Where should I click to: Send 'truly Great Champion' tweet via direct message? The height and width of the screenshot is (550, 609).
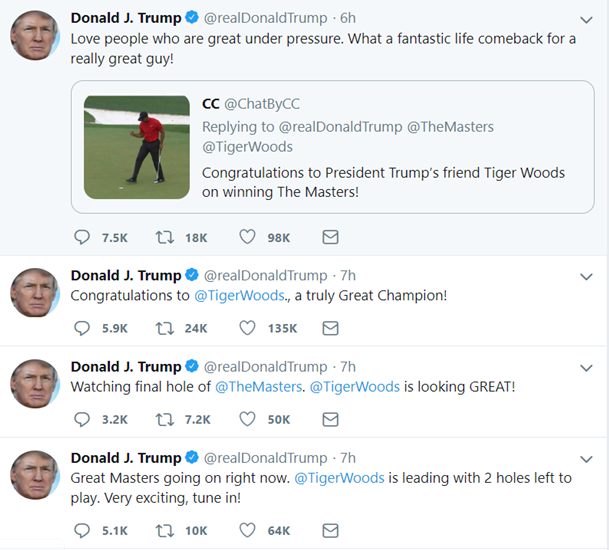tap(330, 328)
